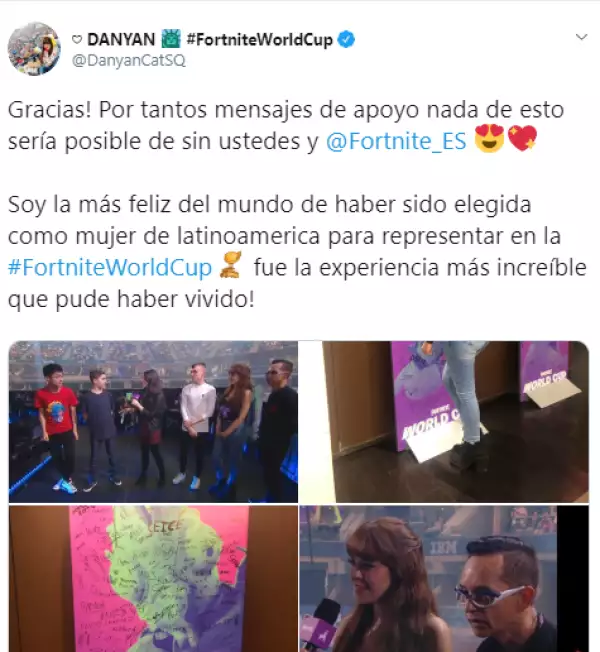This screenshot has width=600, height=652.
Task: Click the blue verified badge icon
Action: coord(346,40)
